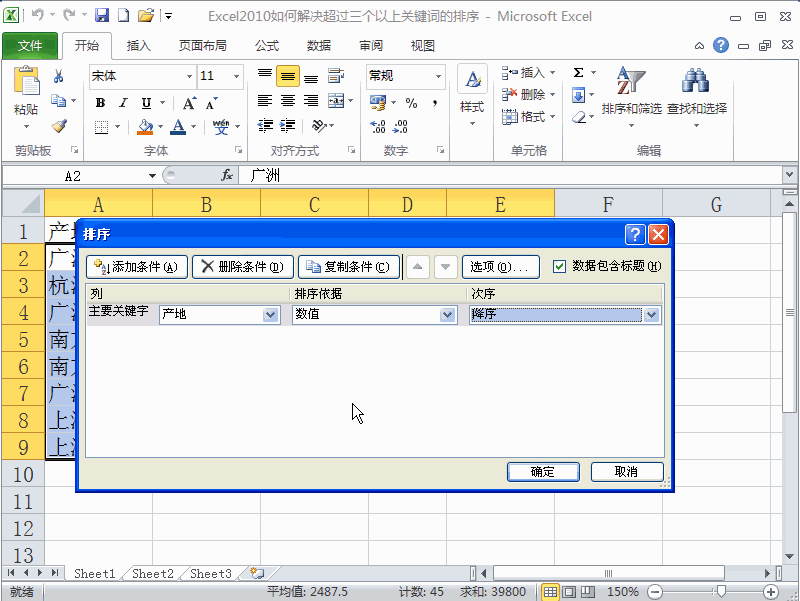The height and width of the screenshot is (601, 800).
Task: Switch to the 数据 tab
Action: (x=319, y=46)
